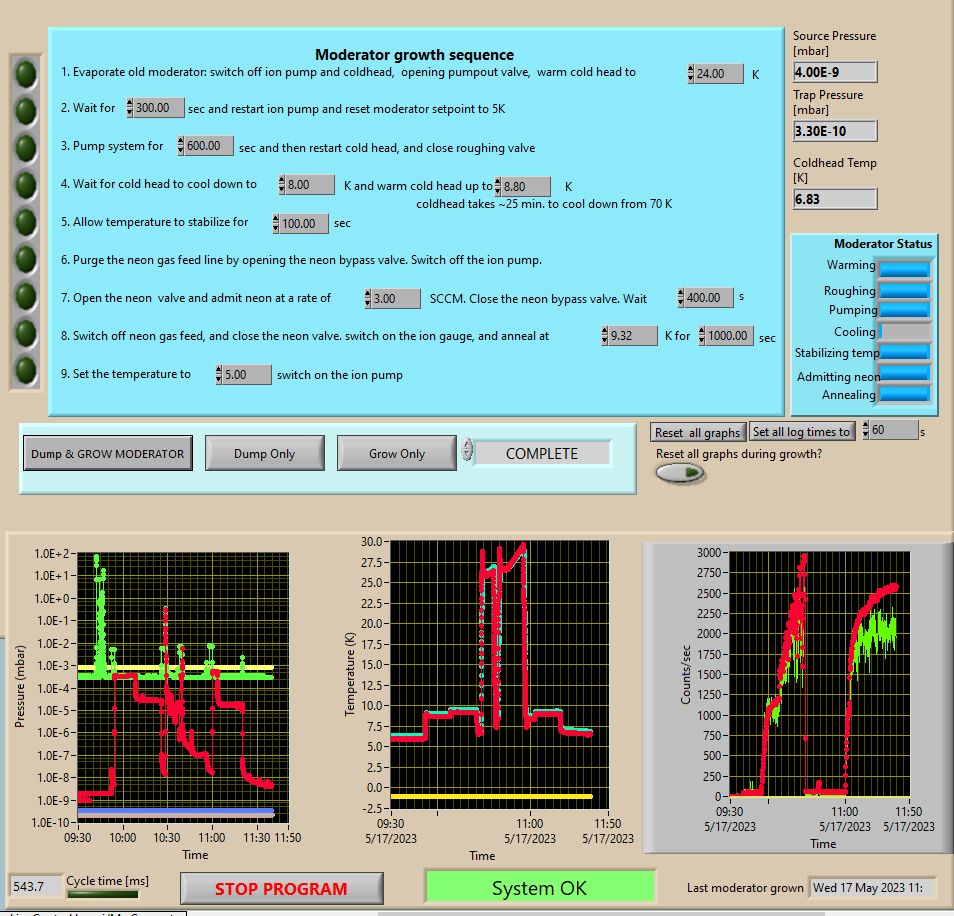
Task: Toggle Reset all graphs during growth switch
Action: (x=680, y=473)
